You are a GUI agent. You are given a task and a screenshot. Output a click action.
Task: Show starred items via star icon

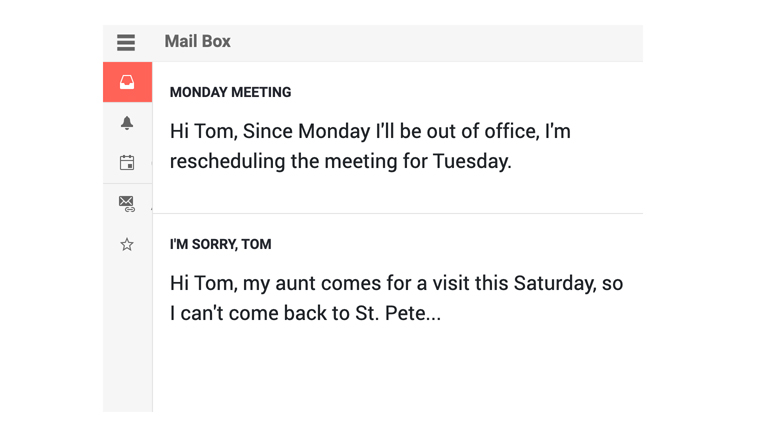click(127, 244)
